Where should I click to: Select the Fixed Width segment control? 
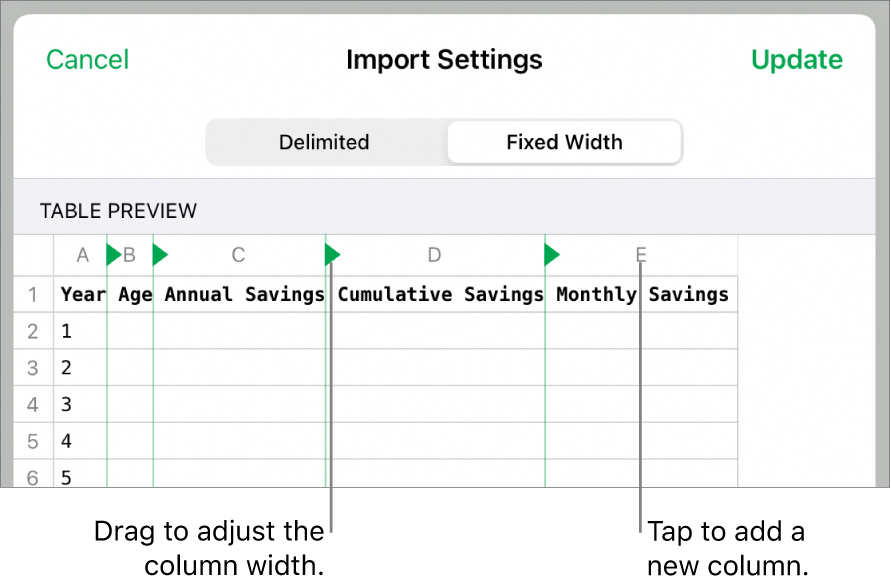tap(563, 142)
